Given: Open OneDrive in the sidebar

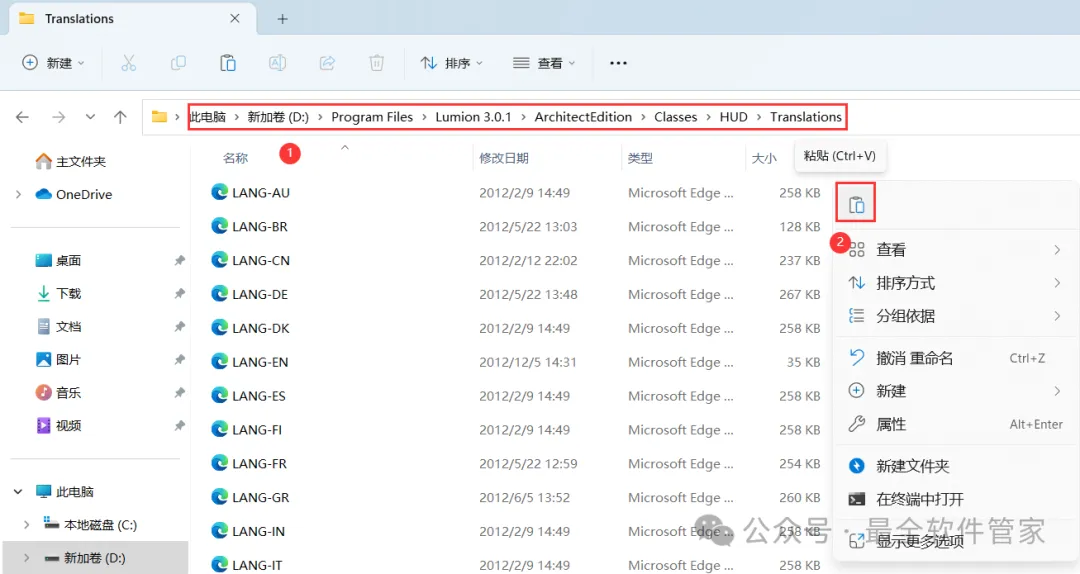Looking at the screenshot, I should coord(74,194).
